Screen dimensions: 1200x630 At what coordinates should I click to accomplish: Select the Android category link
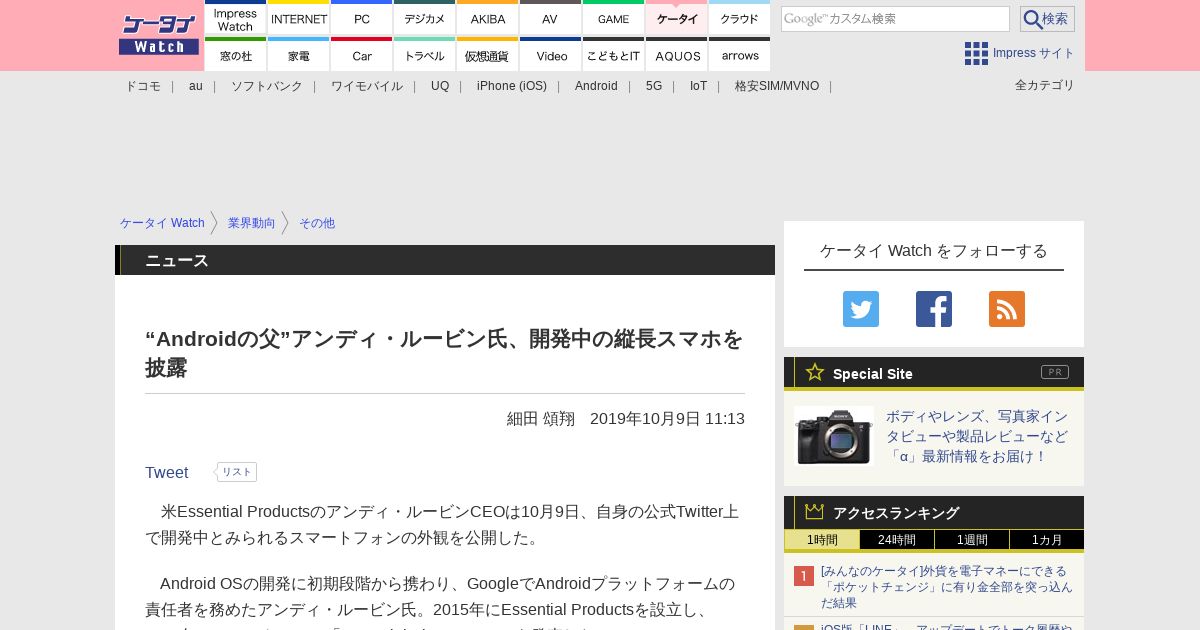[596, 86]
